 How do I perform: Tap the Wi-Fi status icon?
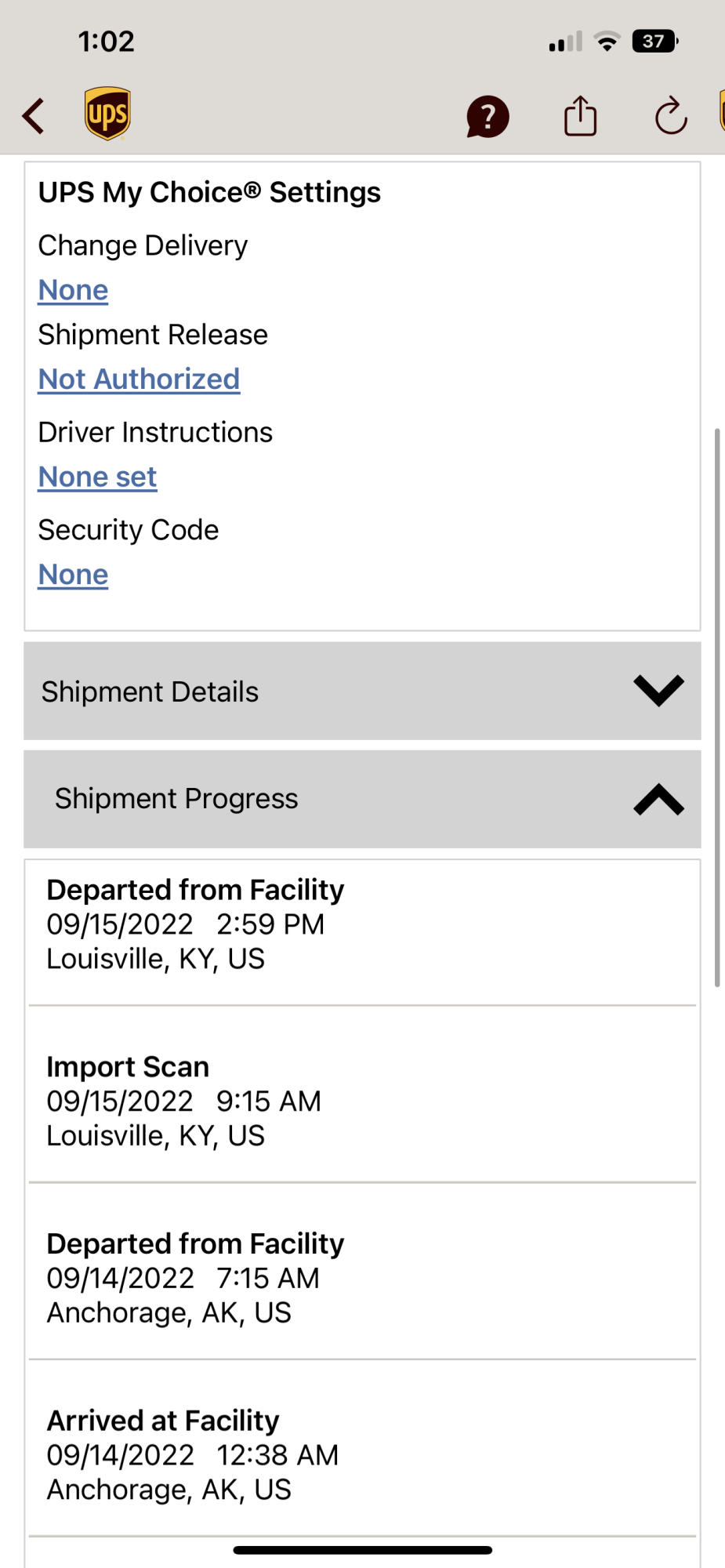tap(607, 42)
